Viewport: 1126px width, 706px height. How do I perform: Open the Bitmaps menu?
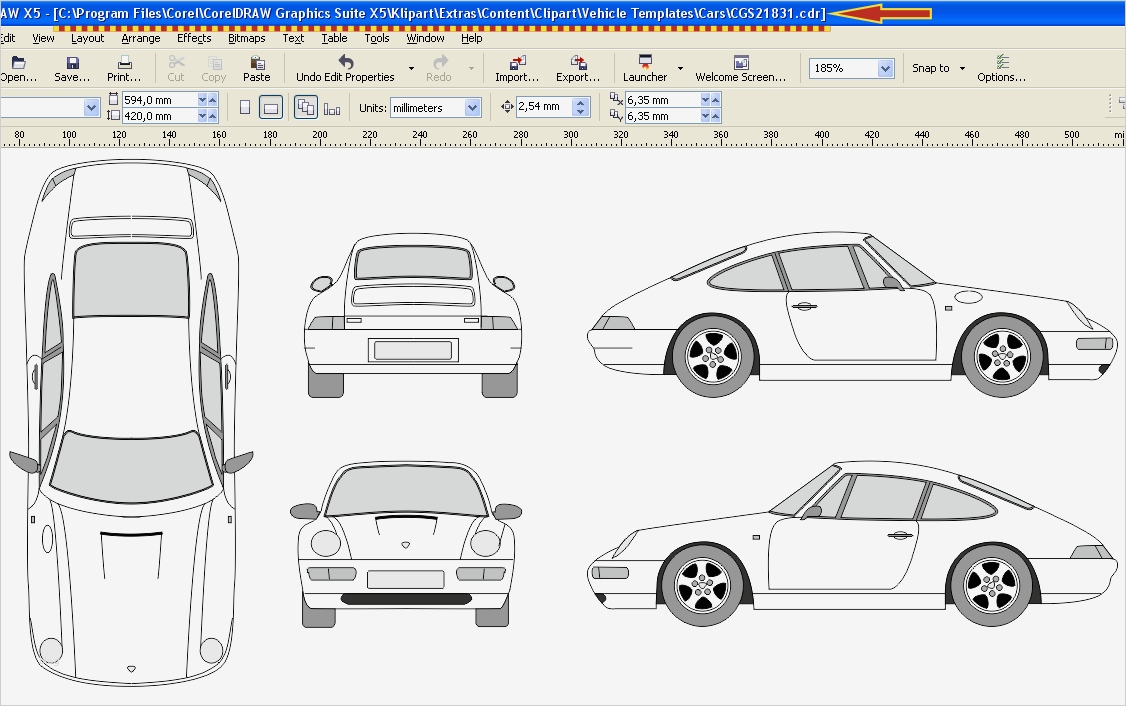[246, 38]
